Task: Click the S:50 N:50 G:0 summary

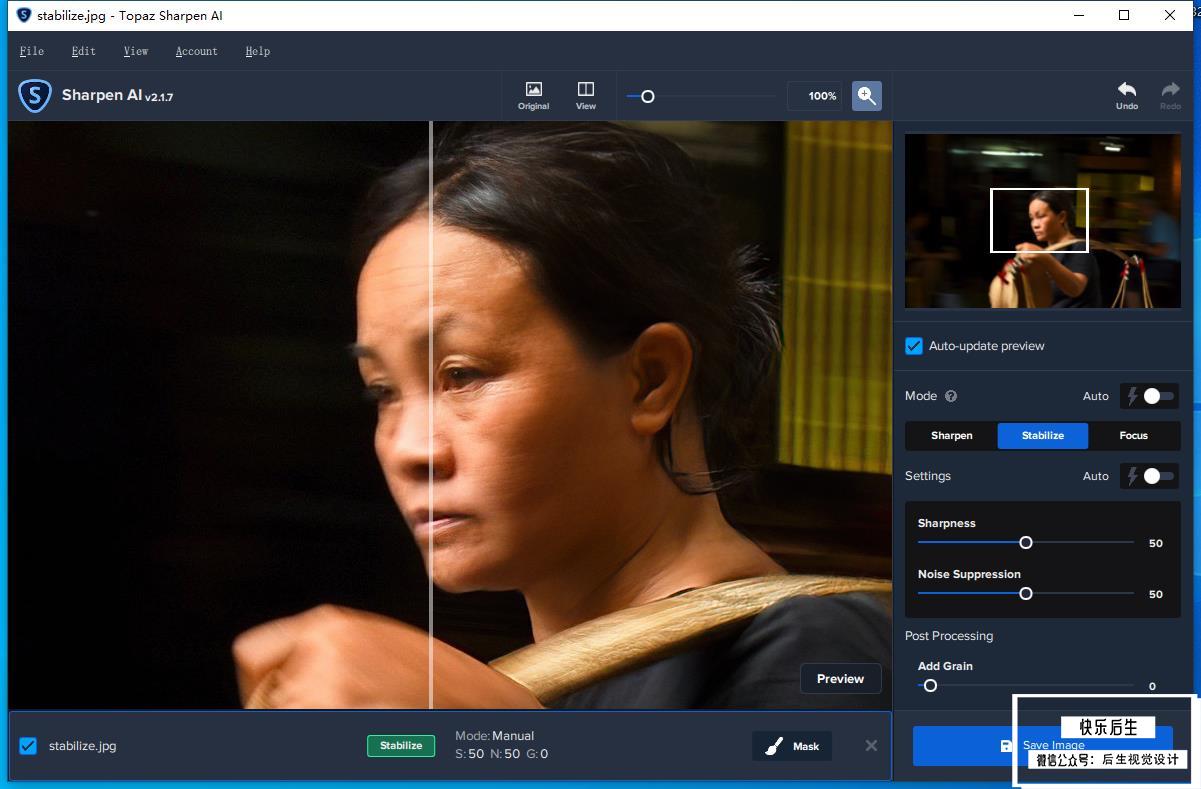Action: tap(501, 754)
